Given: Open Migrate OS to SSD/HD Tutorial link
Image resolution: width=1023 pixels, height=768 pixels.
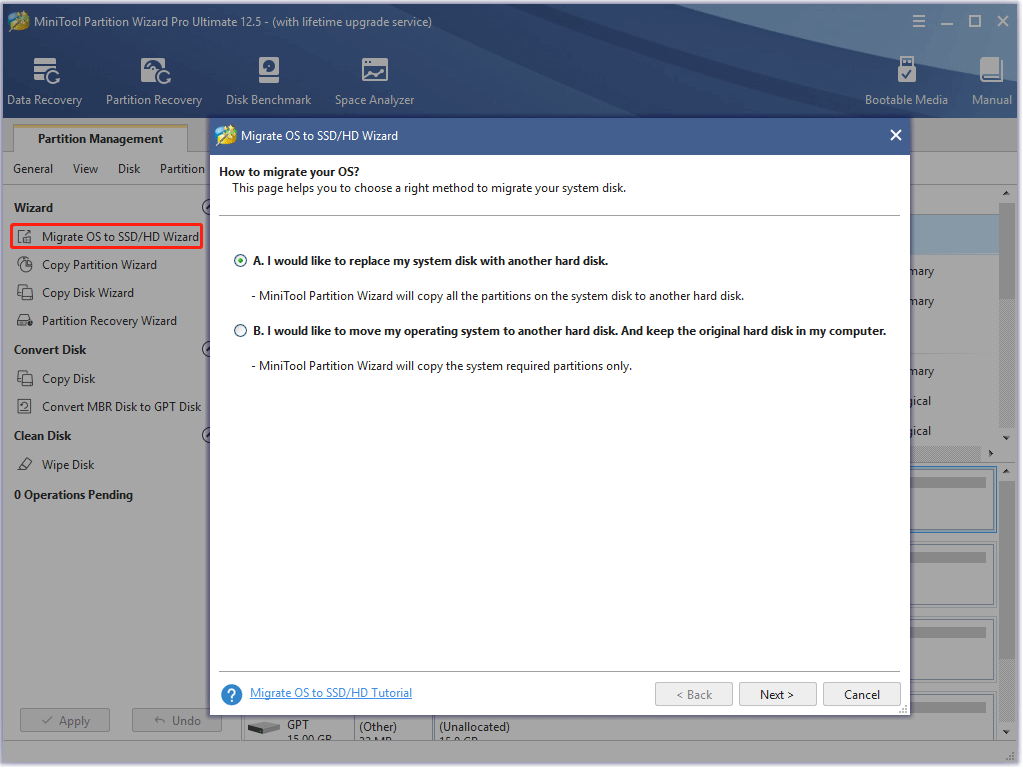Looking at the screenshot, I should pos(331,693).
